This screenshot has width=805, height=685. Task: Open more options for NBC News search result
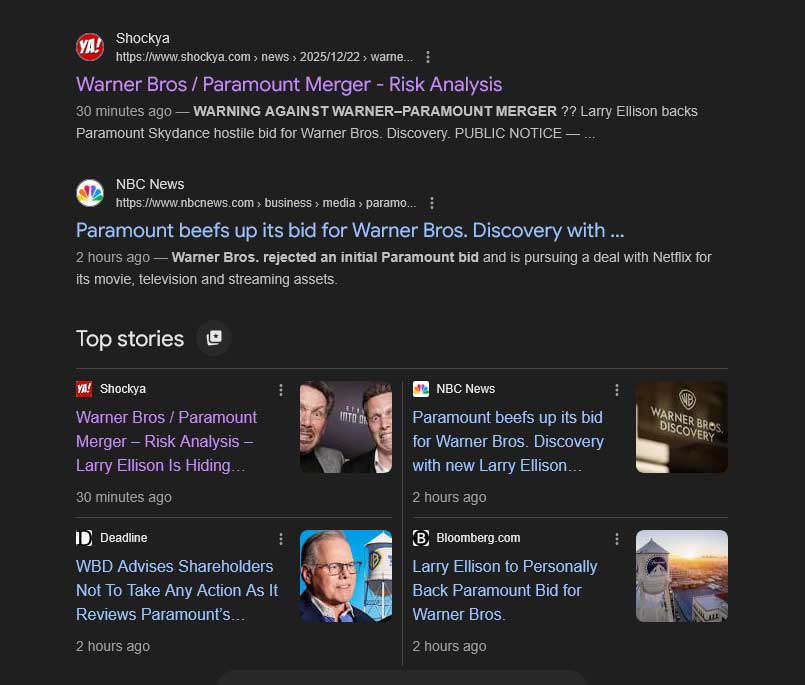coord(432,203)
